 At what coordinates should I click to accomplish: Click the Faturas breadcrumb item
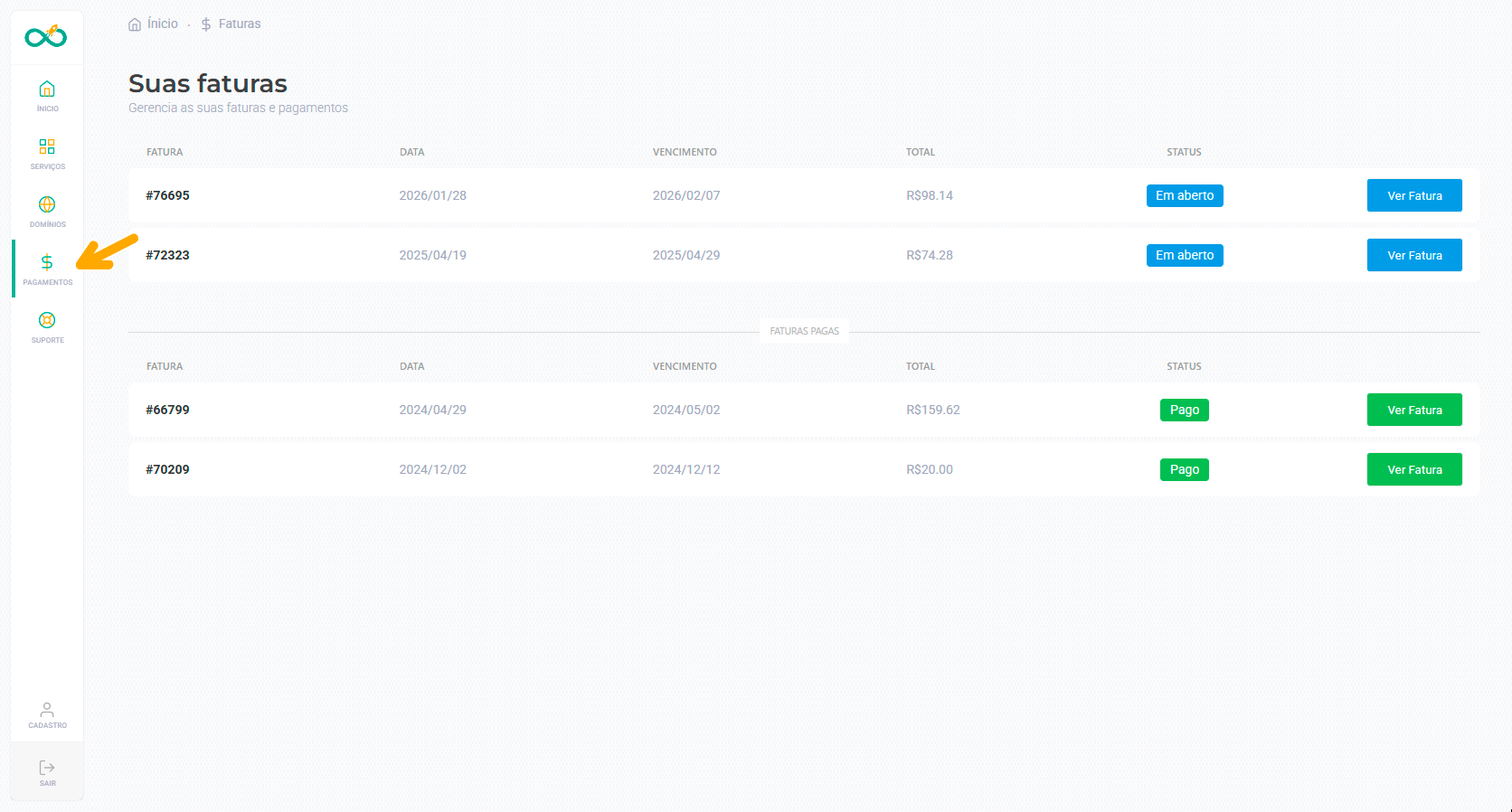(x=239, y=24)
